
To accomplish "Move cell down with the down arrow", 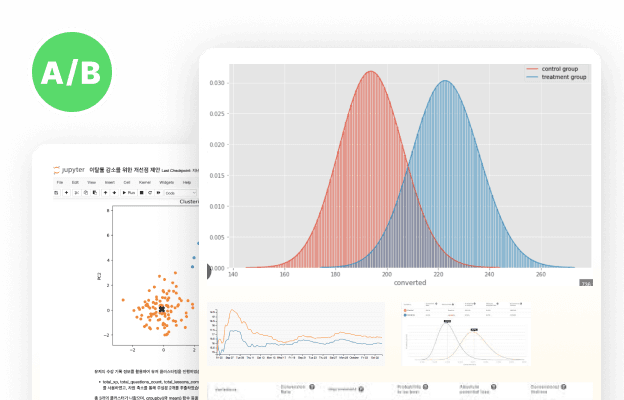I will pyautogui.click(x=115, y=192).
